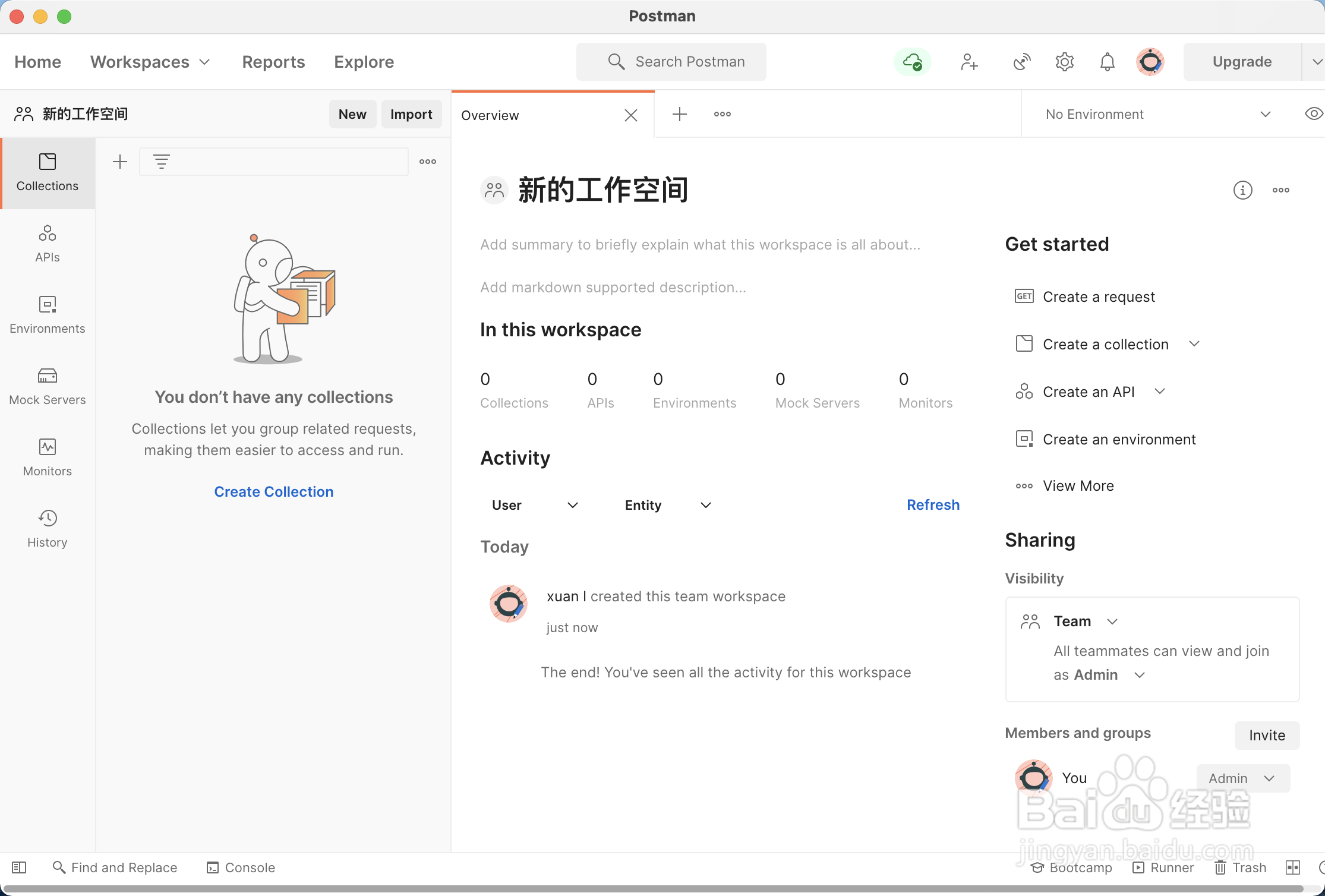This screenshot has height=896, width=1325.
Task: Click the Search Postman field
Action: click(671, 62)
